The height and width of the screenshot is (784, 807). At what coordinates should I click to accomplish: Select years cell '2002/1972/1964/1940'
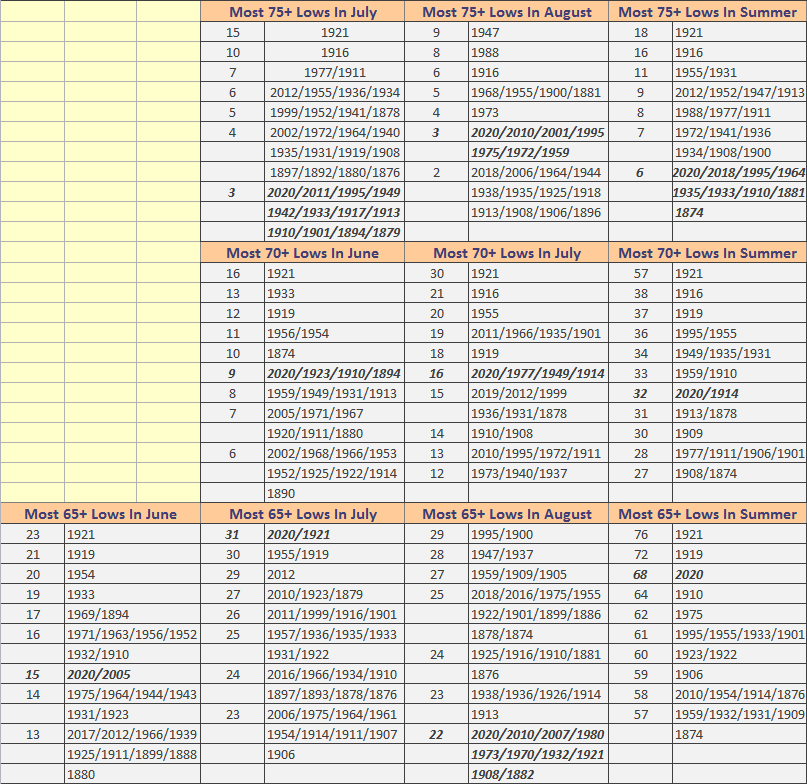click(335, 133)
